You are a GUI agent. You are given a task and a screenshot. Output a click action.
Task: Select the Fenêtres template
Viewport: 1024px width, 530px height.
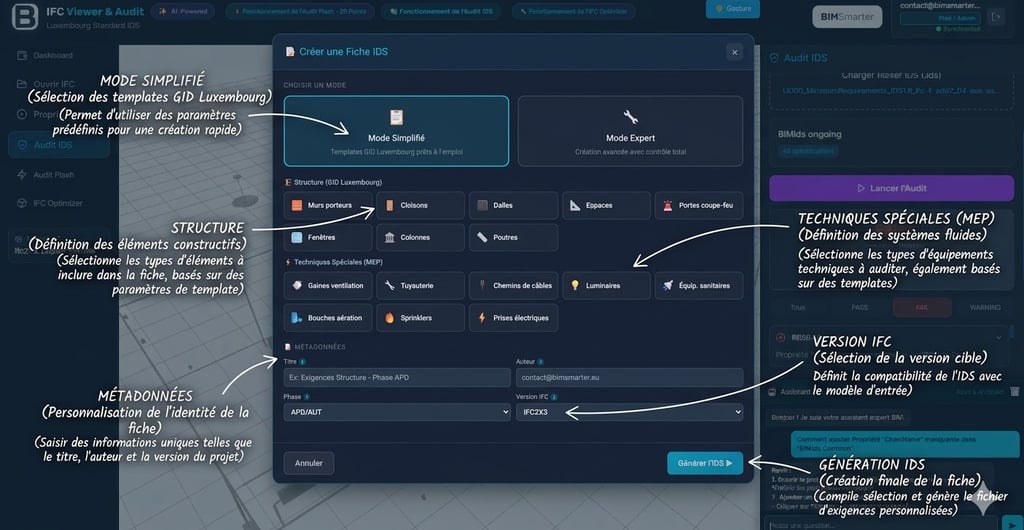pyautogui.click(x=328, y=238)
